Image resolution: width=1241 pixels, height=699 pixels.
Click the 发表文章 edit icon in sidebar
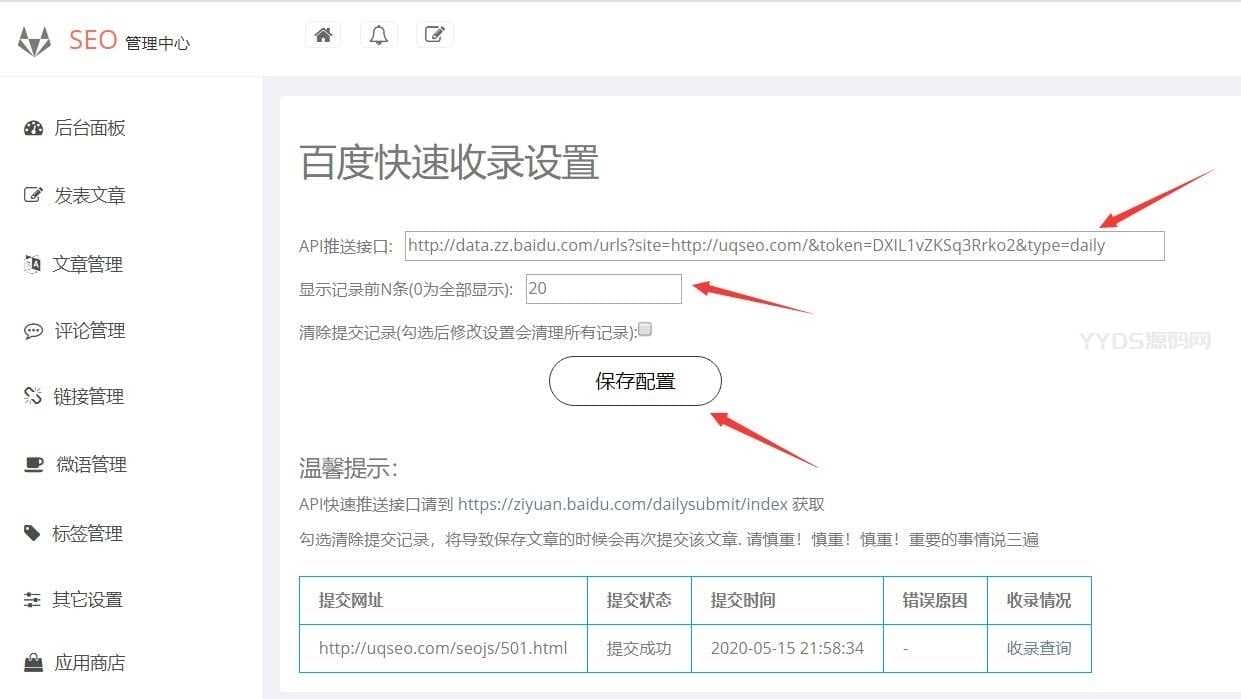[x=33, y=195]
